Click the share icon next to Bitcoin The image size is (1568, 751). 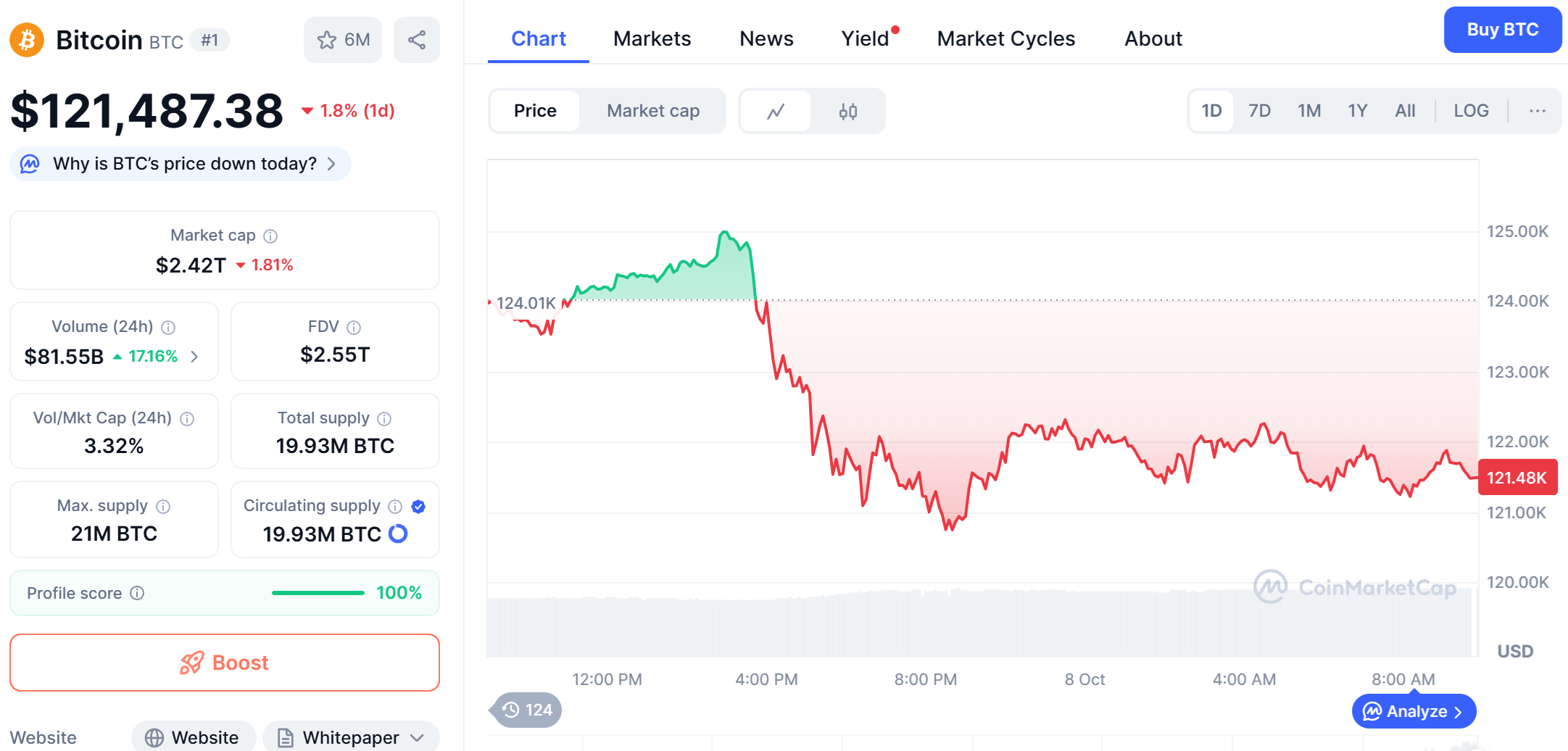coord(416,40)
